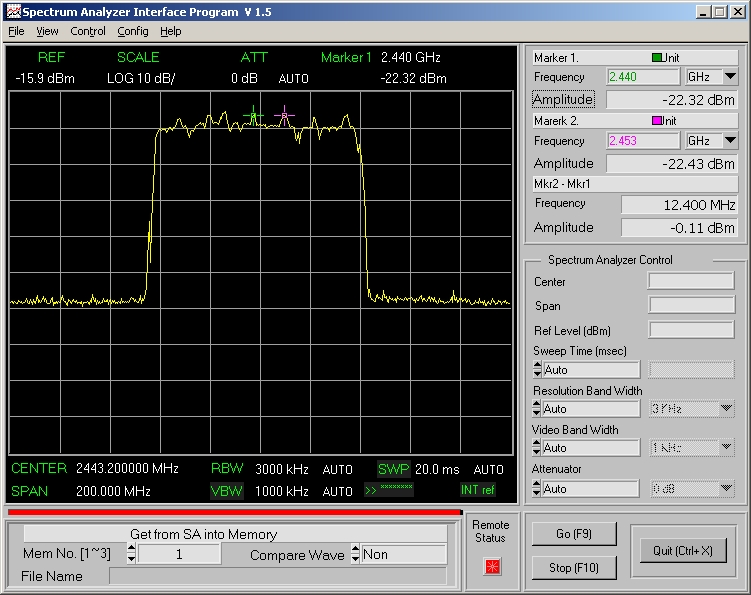Click the Center frequency input field
The height and width of the screenshot is (595, 751).
coord(691,282)
